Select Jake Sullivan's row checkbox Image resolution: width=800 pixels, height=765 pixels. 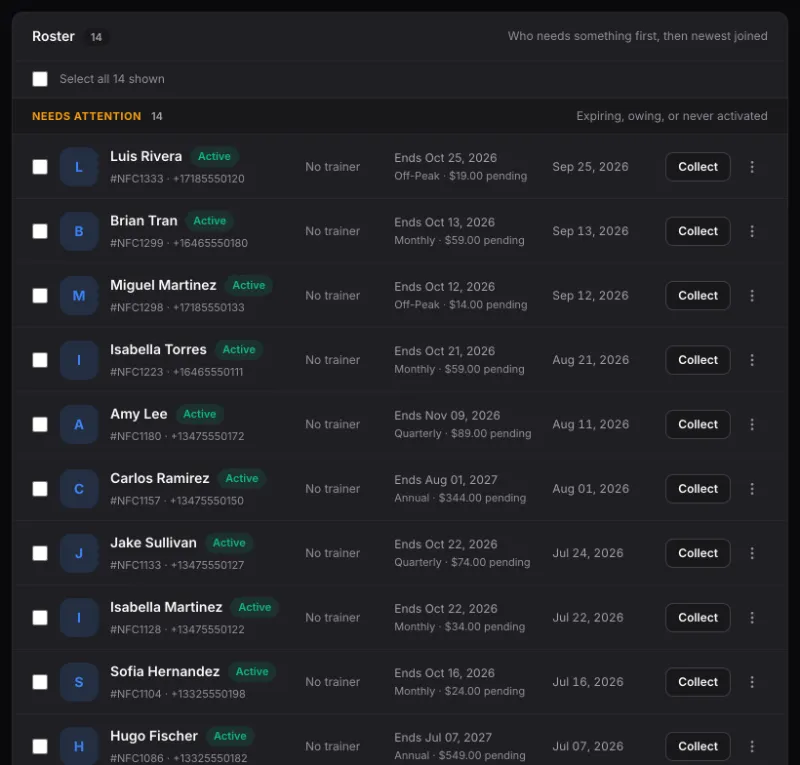pos(40,553)
